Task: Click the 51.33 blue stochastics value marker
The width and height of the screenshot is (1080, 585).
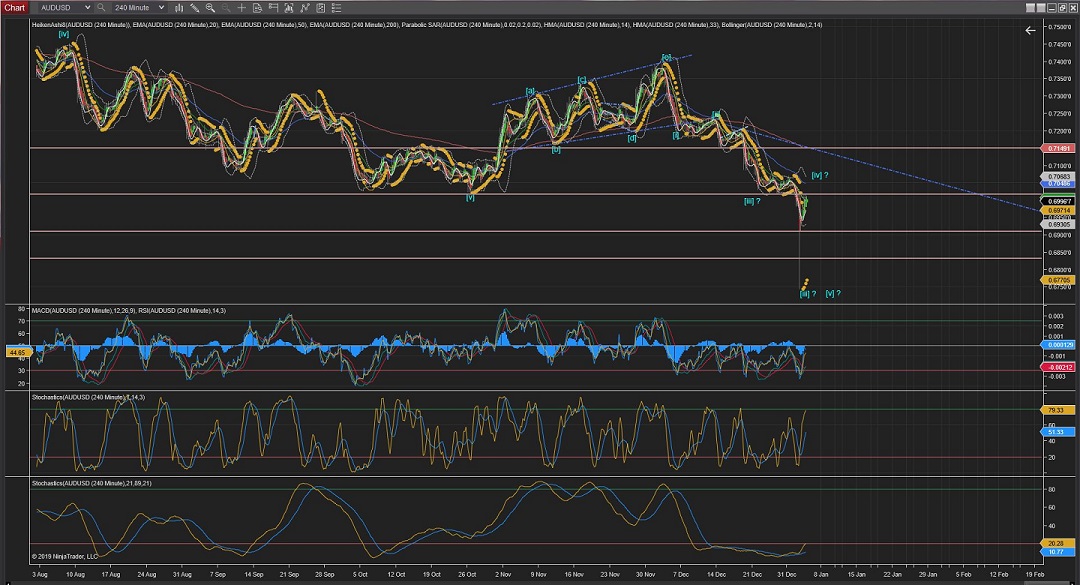Action: pos(1056,432)
